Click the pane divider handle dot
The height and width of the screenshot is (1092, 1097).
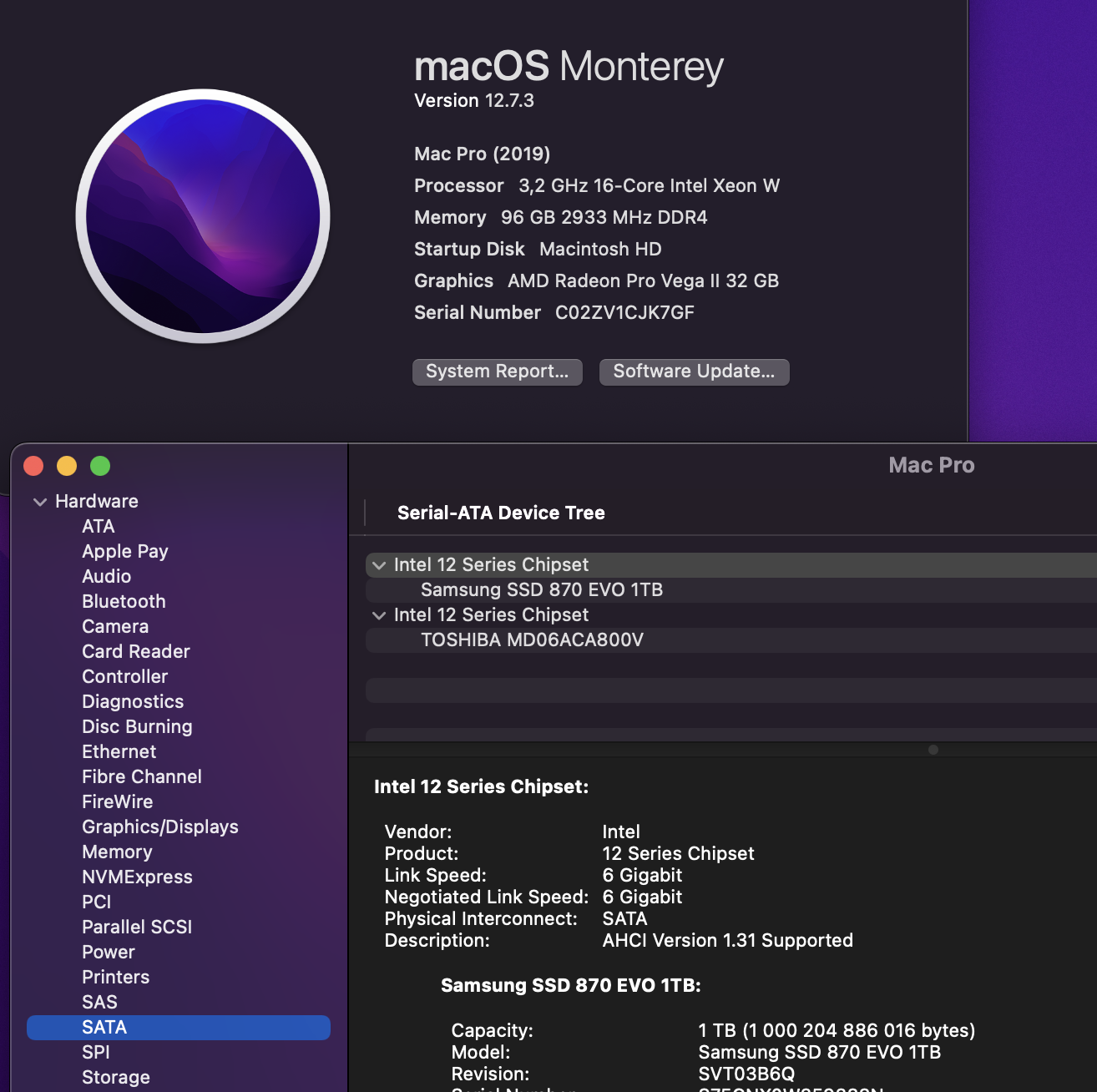(x=933, y=750)
